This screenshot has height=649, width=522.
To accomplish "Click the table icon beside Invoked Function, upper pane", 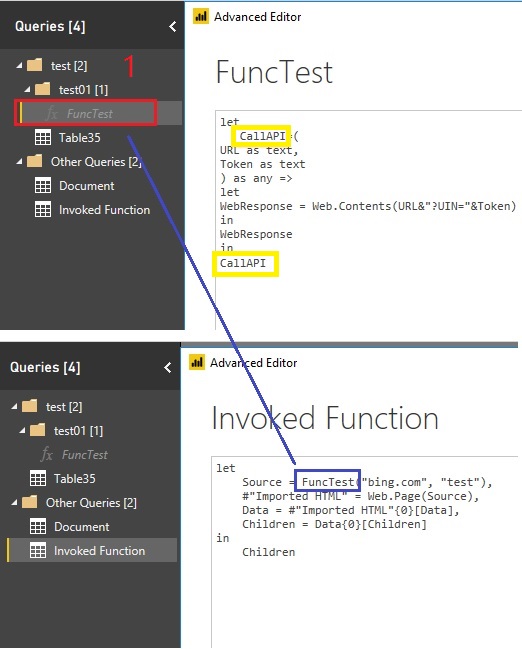I will click(x=43, y=210).
